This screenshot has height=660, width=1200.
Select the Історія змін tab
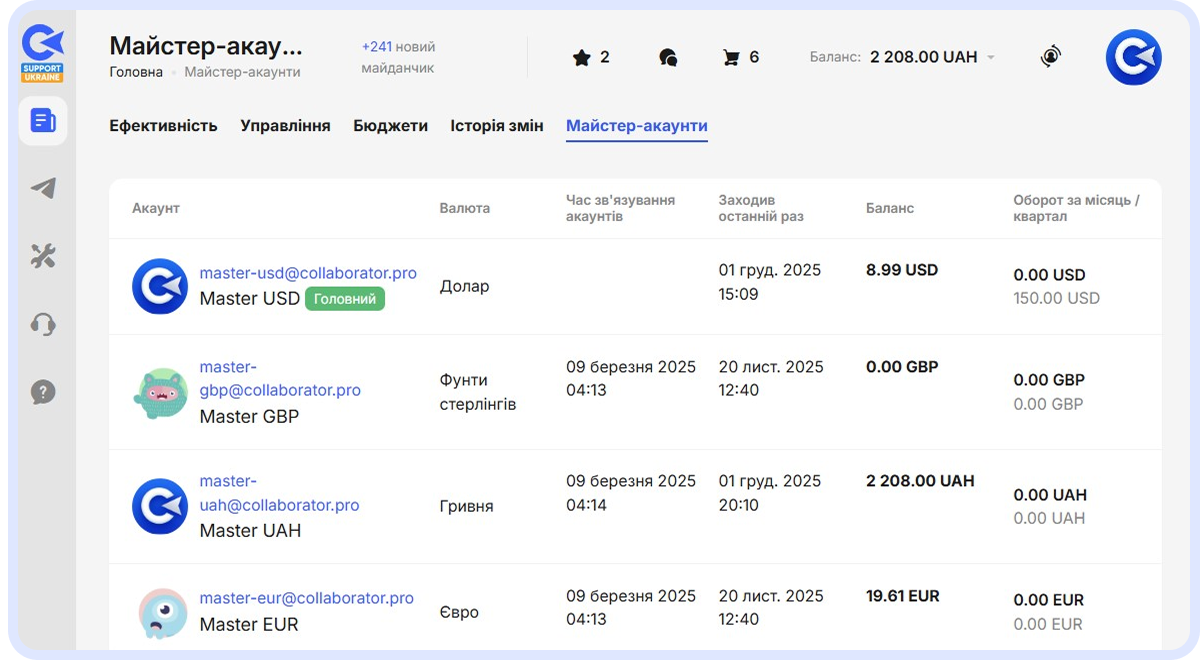[x=497, y=126]
